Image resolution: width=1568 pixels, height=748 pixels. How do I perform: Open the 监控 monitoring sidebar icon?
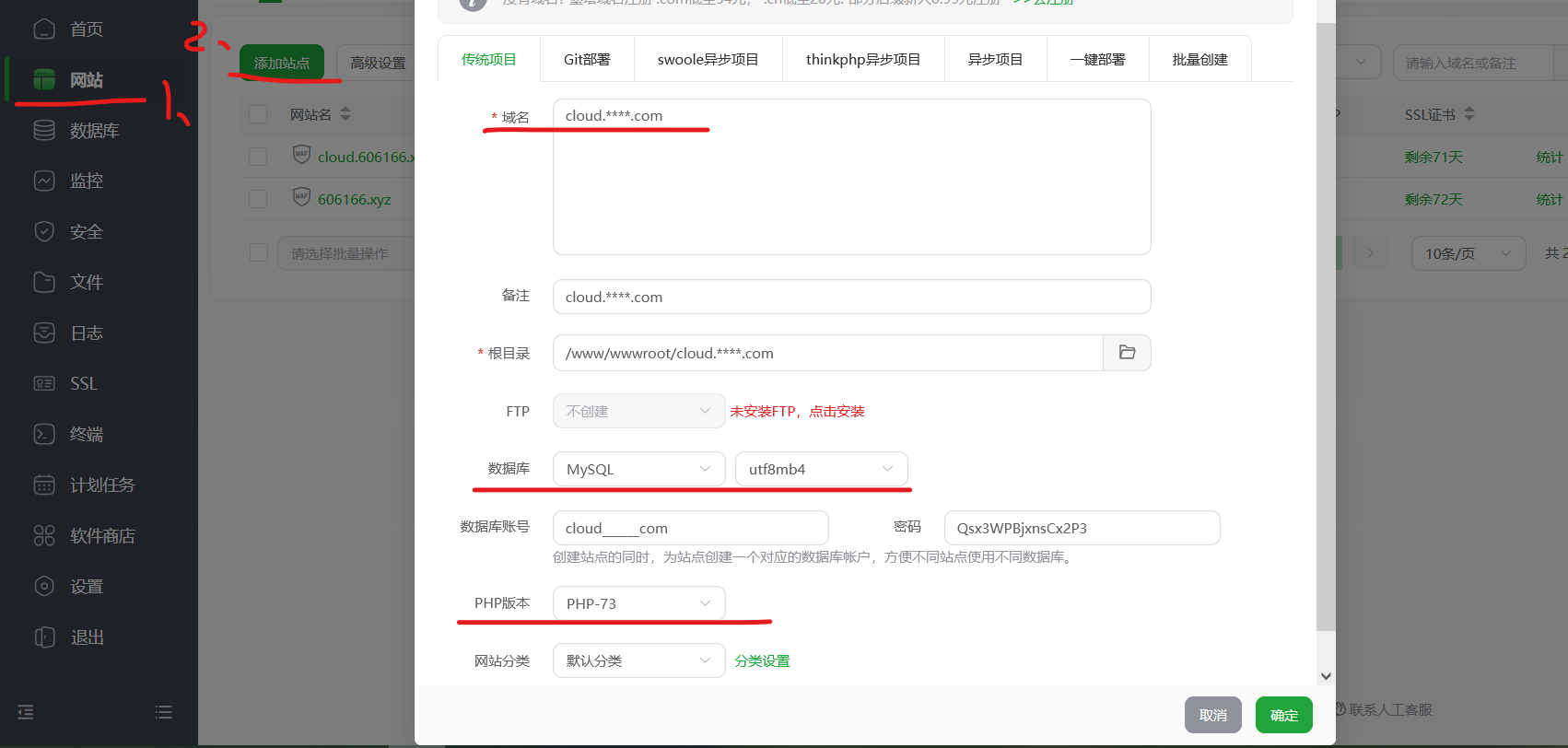pyautogui.click(x=44, y=181)
